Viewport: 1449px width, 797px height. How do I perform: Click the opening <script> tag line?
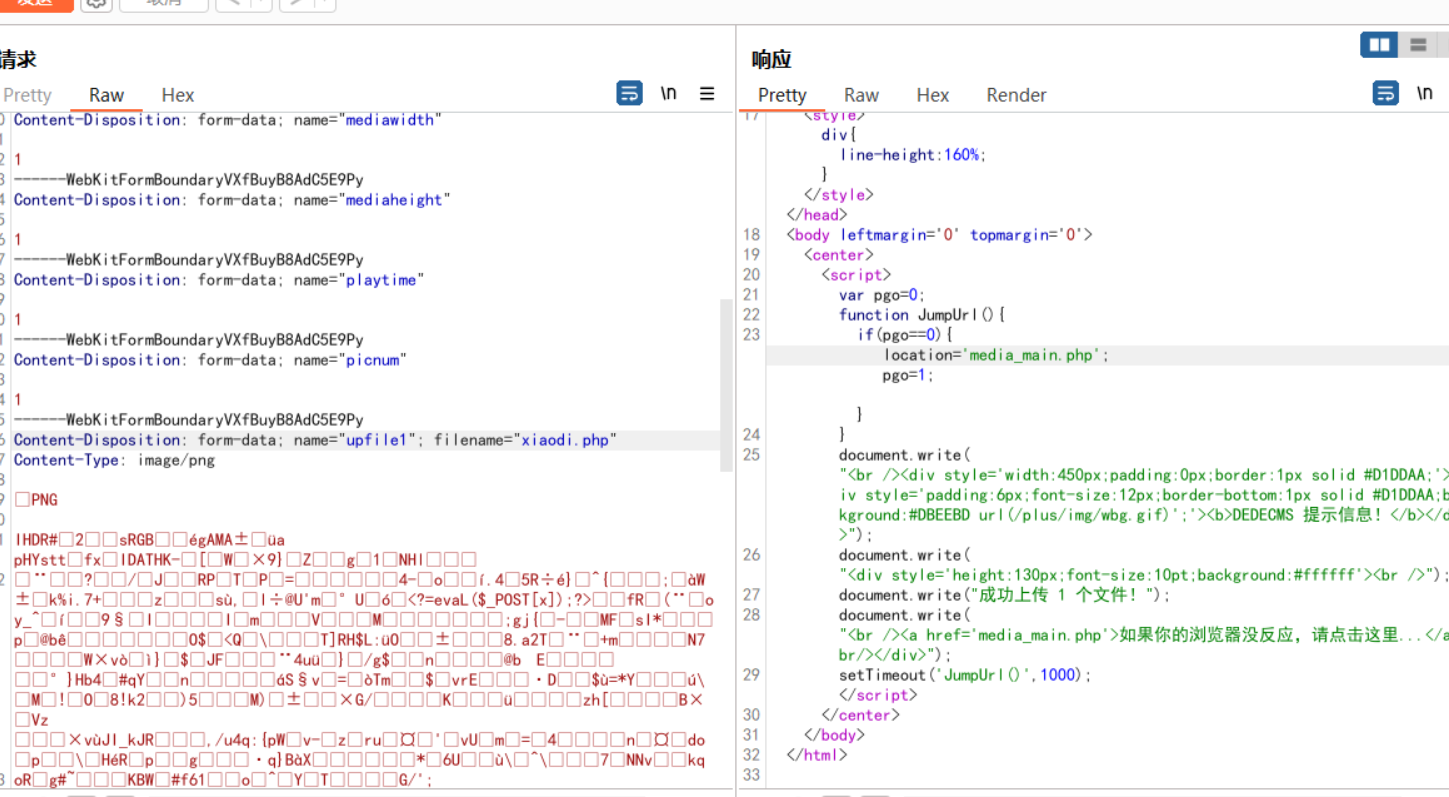[x=856, y=275]
